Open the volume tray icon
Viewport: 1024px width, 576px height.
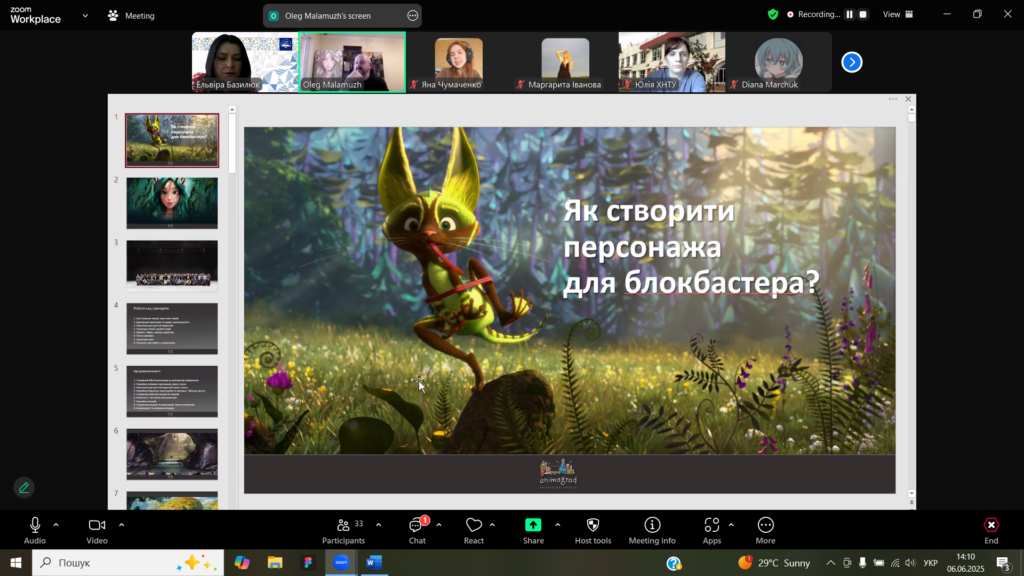point(911,563)
